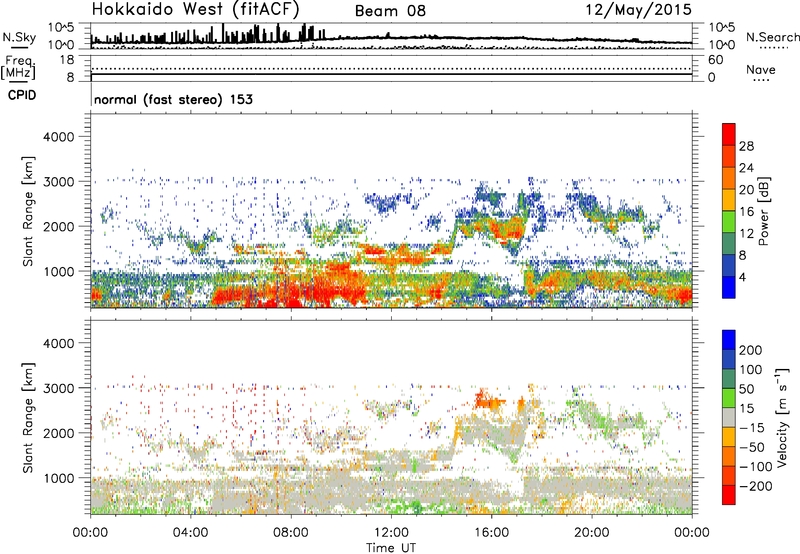
Task: Click the '60' Nave axis tick
Action: [716, 60]
